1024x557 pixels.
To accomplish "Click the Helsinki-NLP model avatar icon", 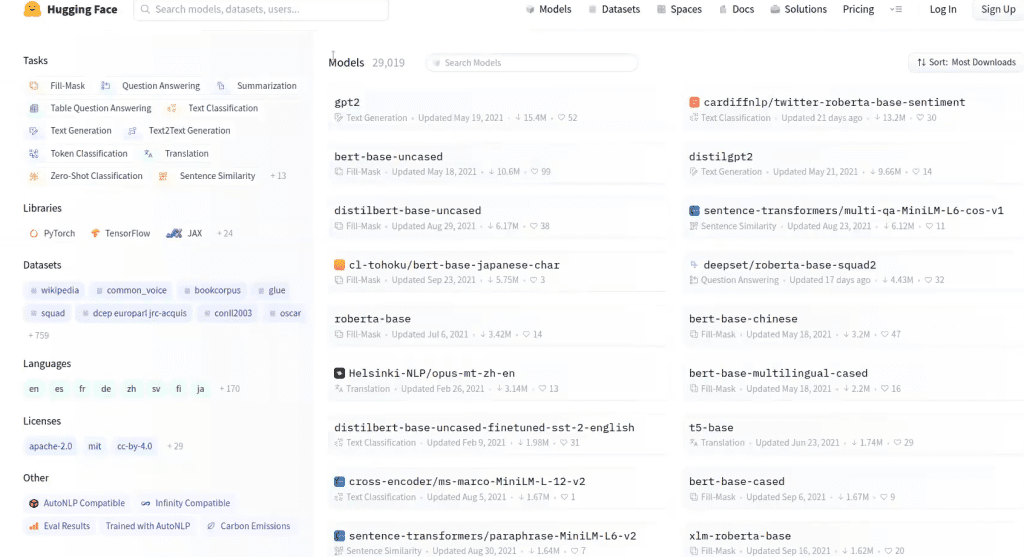I will pos(339,374).
